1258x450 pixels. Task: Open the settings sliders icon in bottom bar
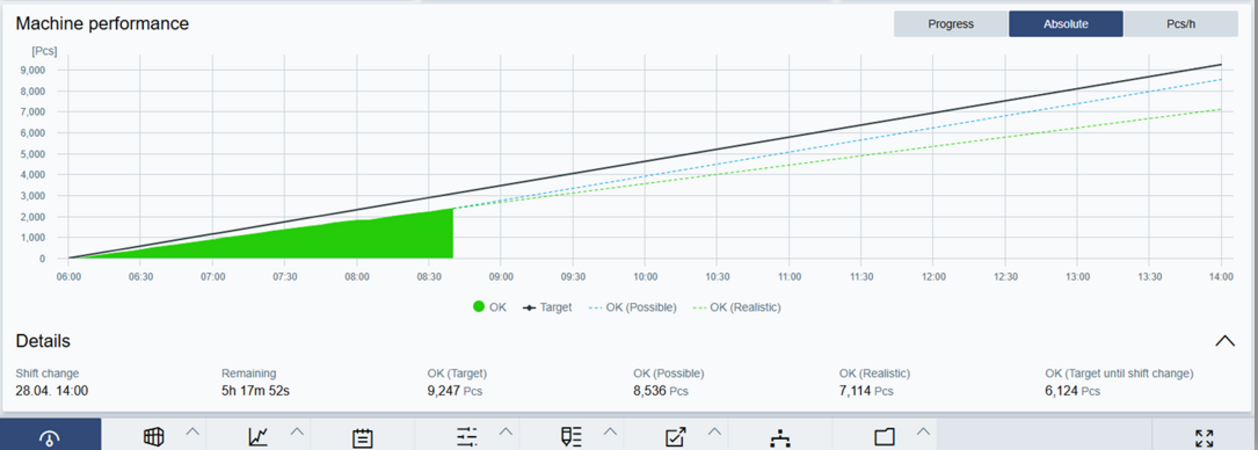click(467, 437)
